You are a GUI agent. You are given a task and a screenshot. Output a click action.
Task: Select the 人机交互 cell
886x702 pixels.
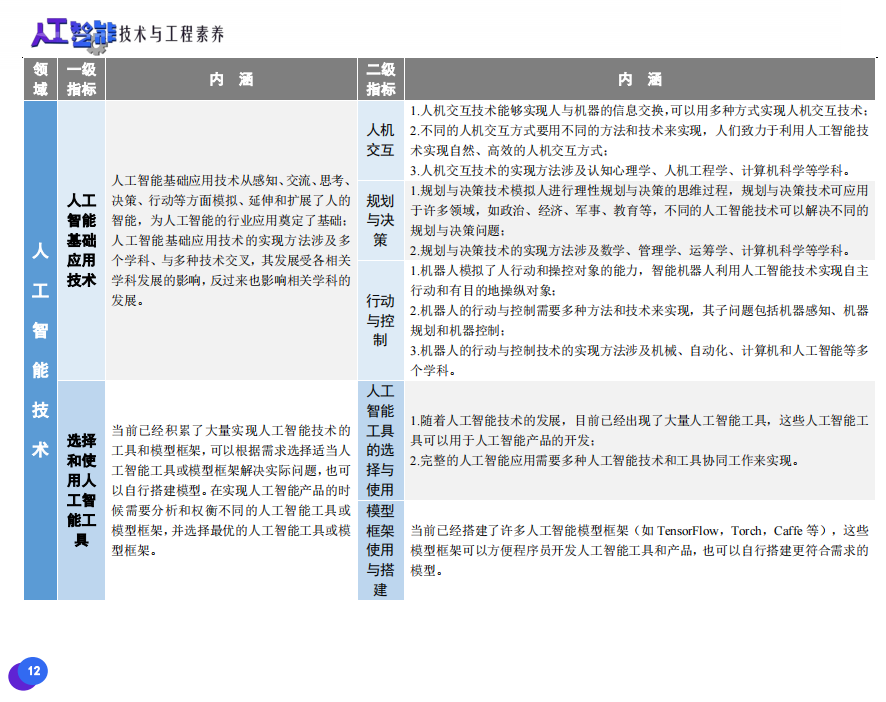(380, 140)
